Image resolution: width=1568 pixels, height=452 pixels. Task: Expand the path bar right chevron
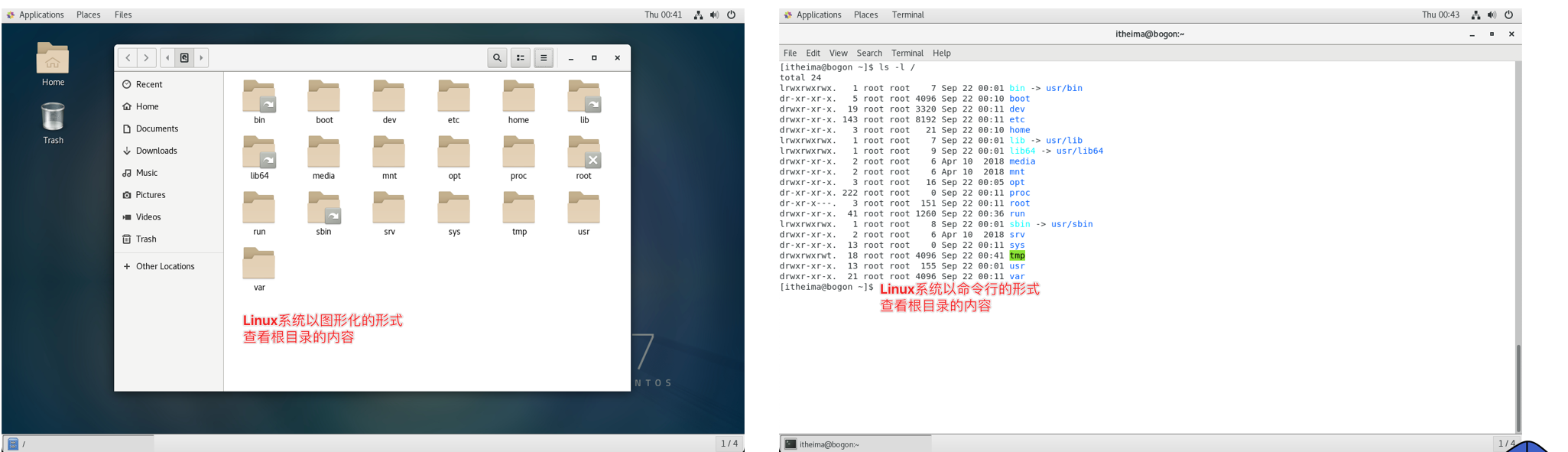pos(201,57)
